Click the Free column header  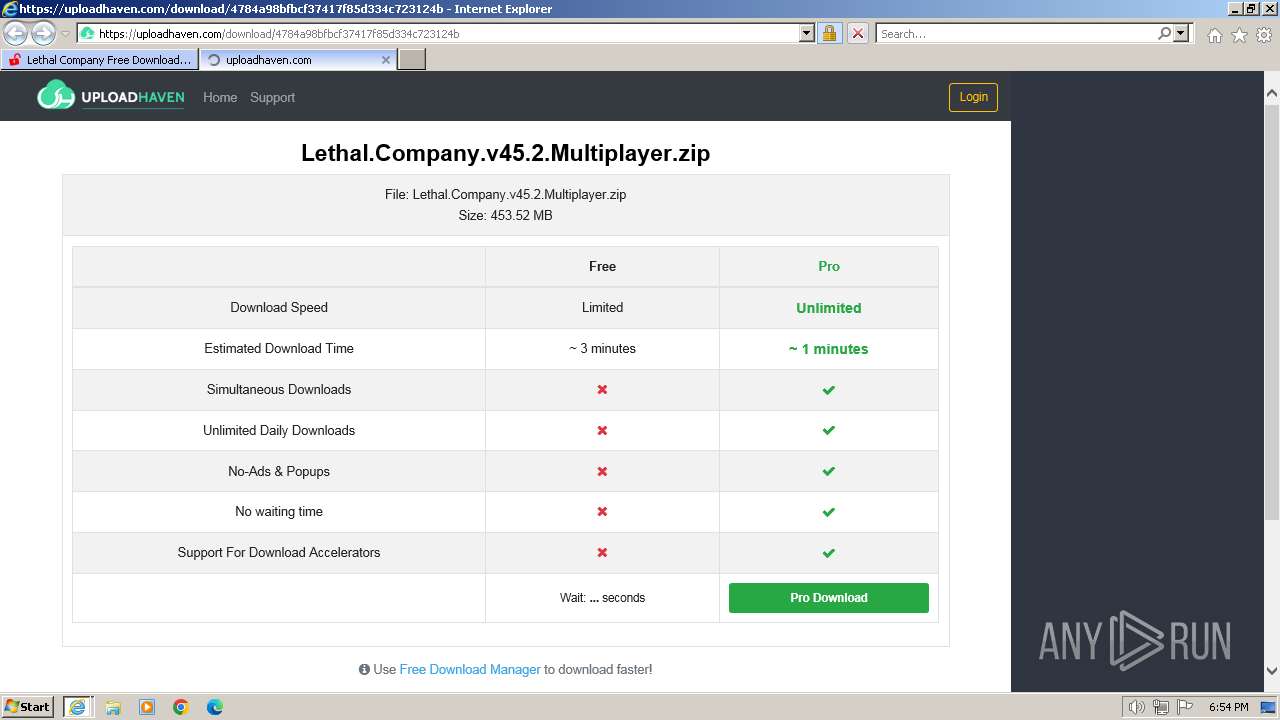[x=602, y=267]
